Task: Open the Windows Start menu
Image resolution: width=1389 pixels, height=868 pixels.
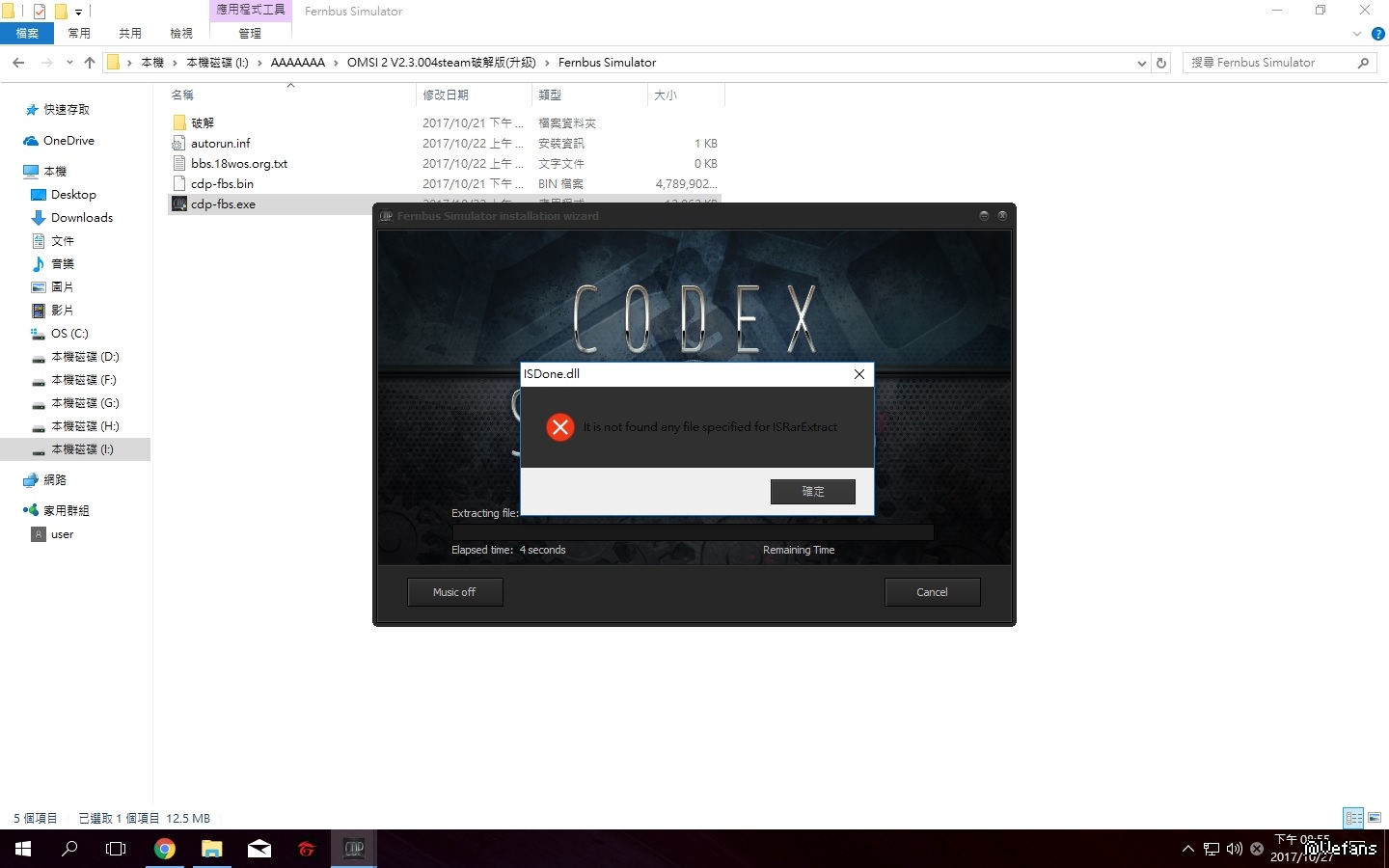Action: point(23,849)
